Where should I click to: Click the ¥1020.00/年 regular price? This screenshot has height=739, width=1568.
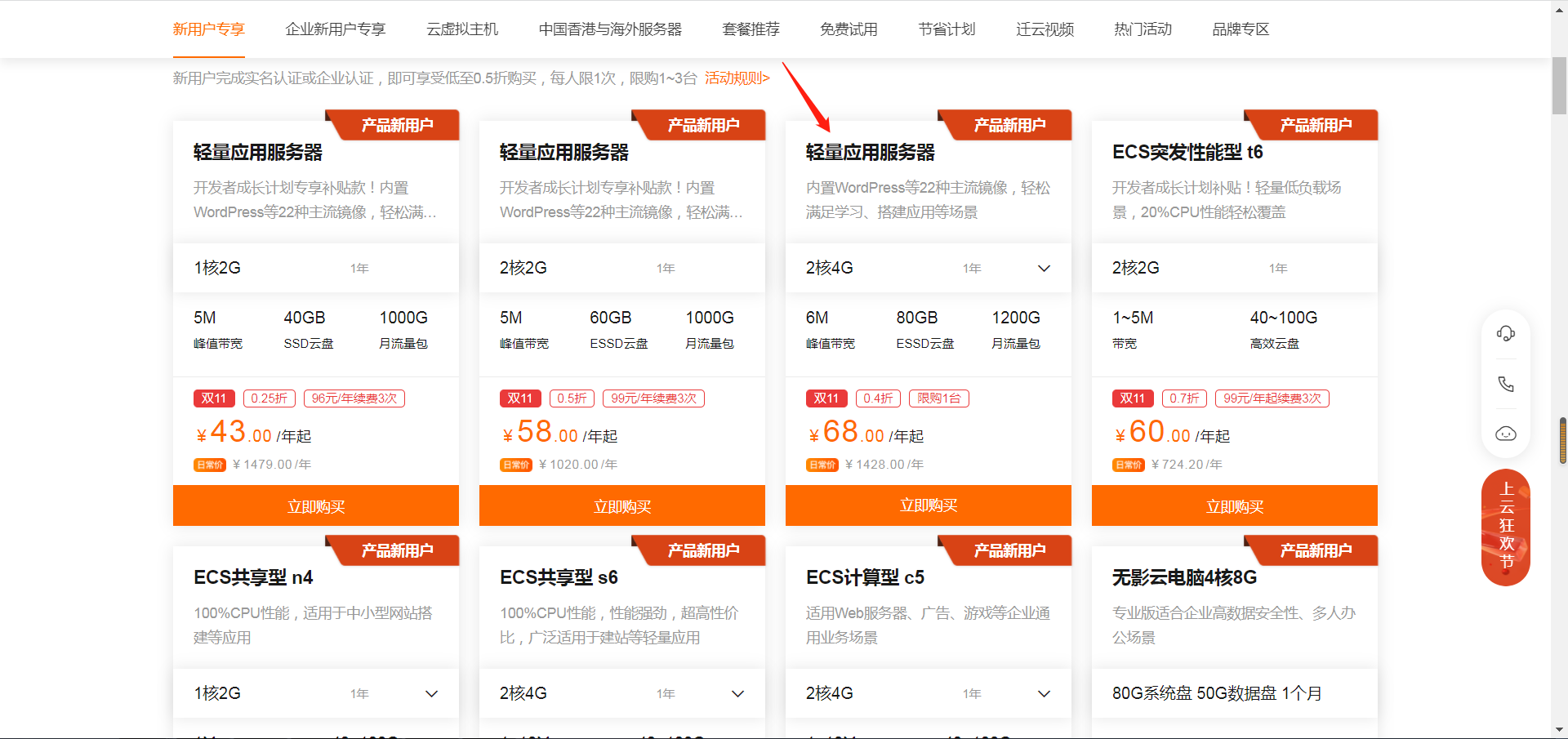click(577, 465)
